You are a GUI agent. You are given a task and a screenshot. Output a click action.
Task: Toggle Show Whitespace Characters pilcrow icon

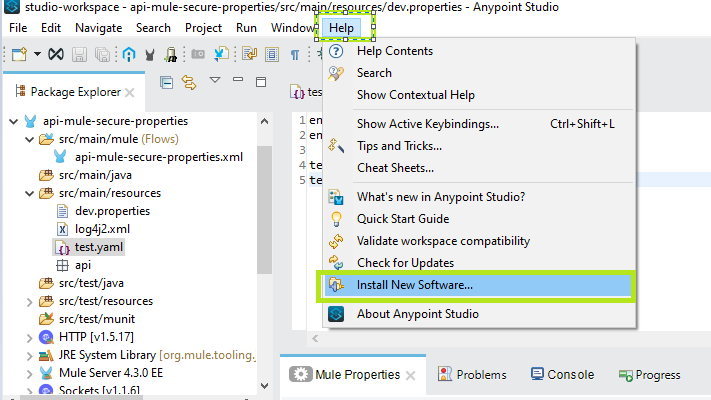click(295, 54)
